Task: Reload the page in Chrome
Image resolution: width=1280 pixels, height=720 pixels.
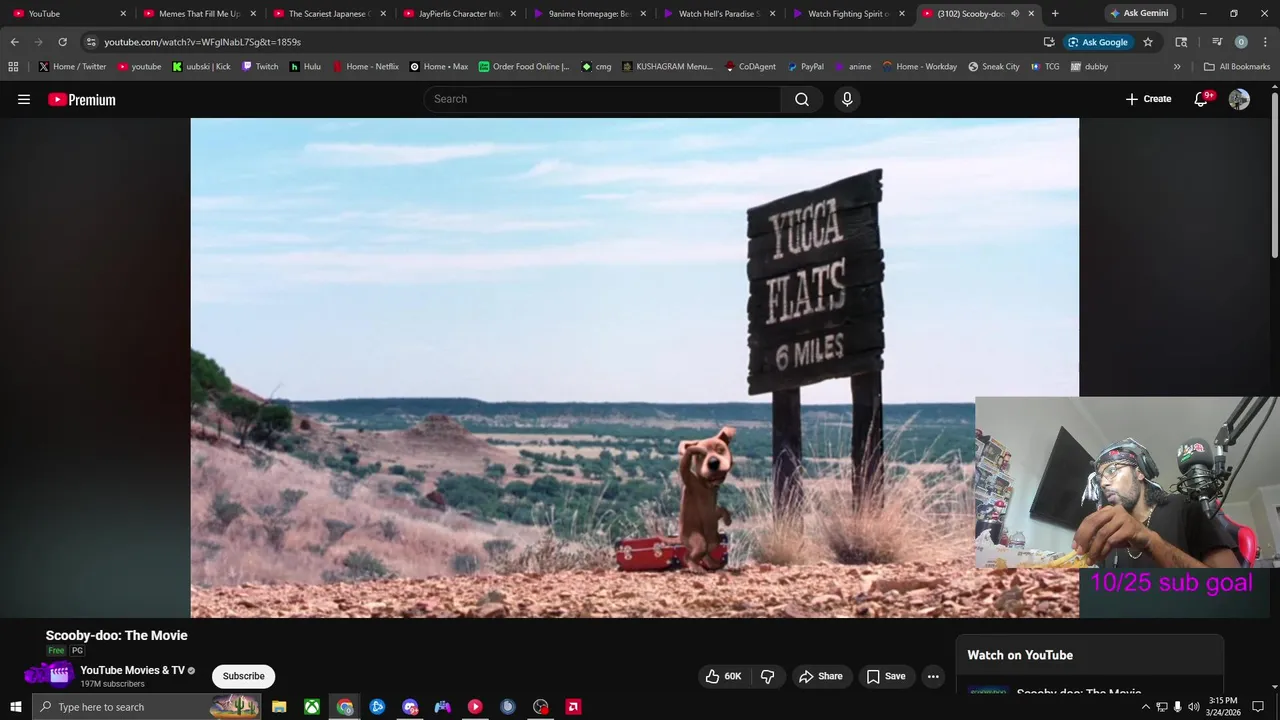Action: [62, 42]
